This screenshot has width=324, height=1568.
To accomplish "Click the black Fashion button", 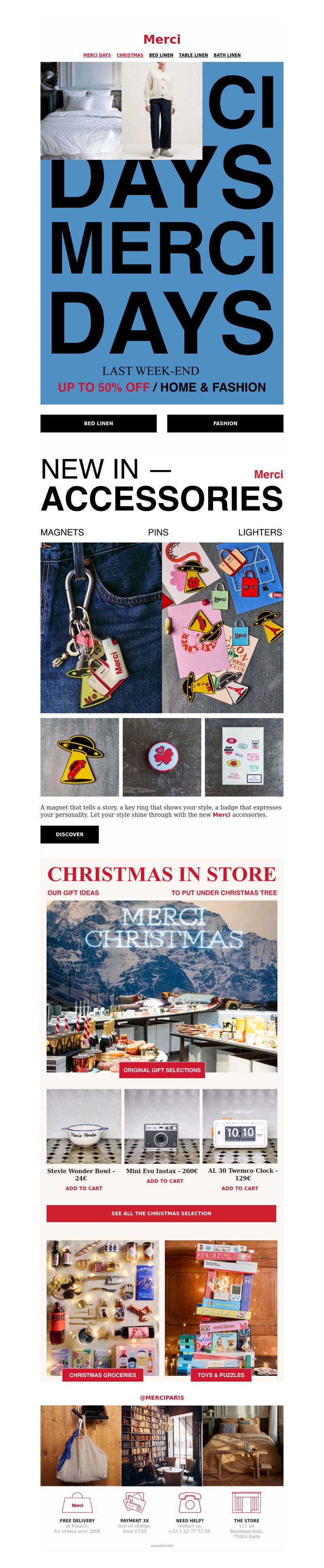I will click(x=225, y=423).
